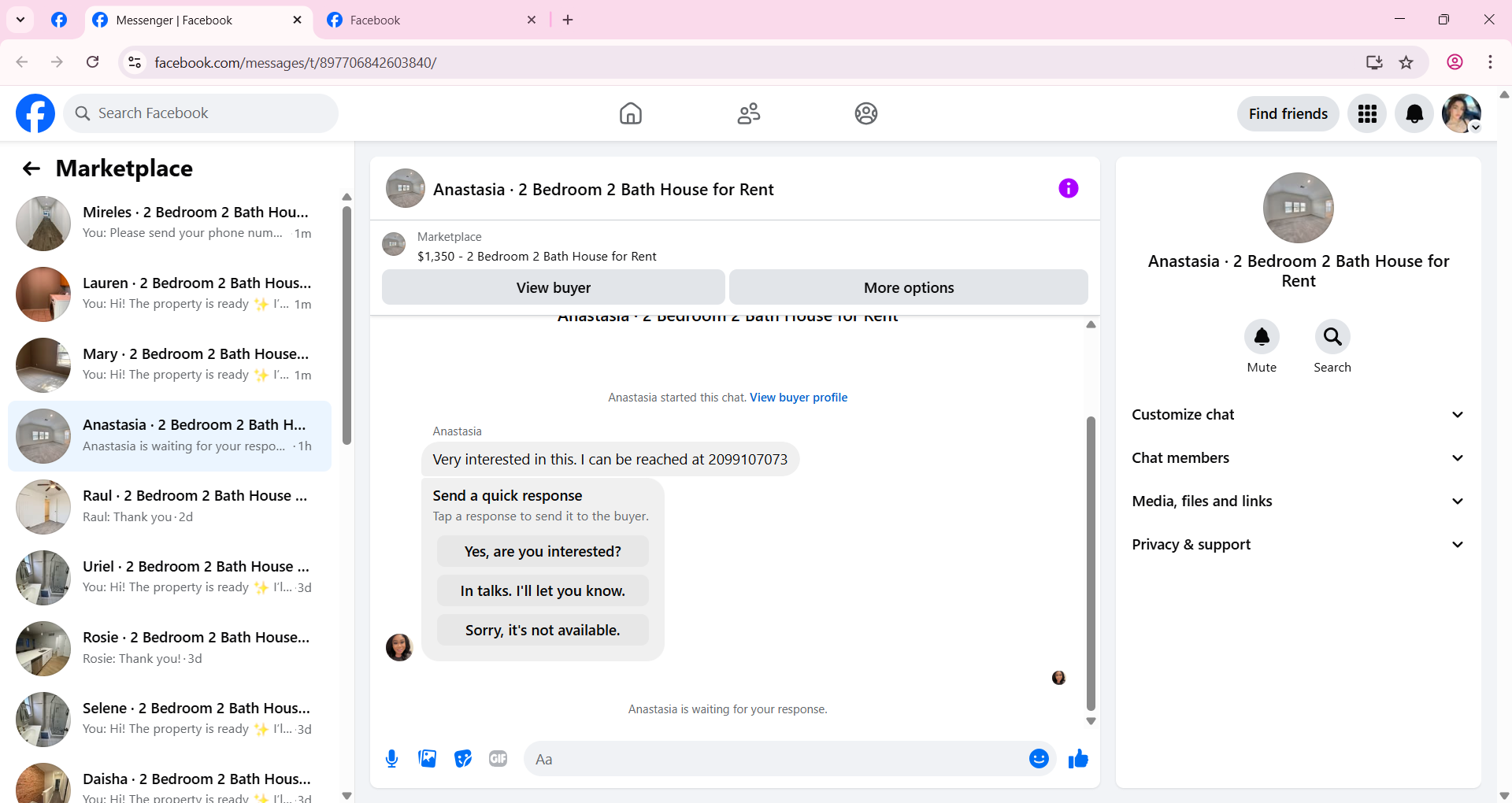The image size is (1512, 803).
Task: Open a new browser tab
Action: pyautogui.click(x=568, y=20)
